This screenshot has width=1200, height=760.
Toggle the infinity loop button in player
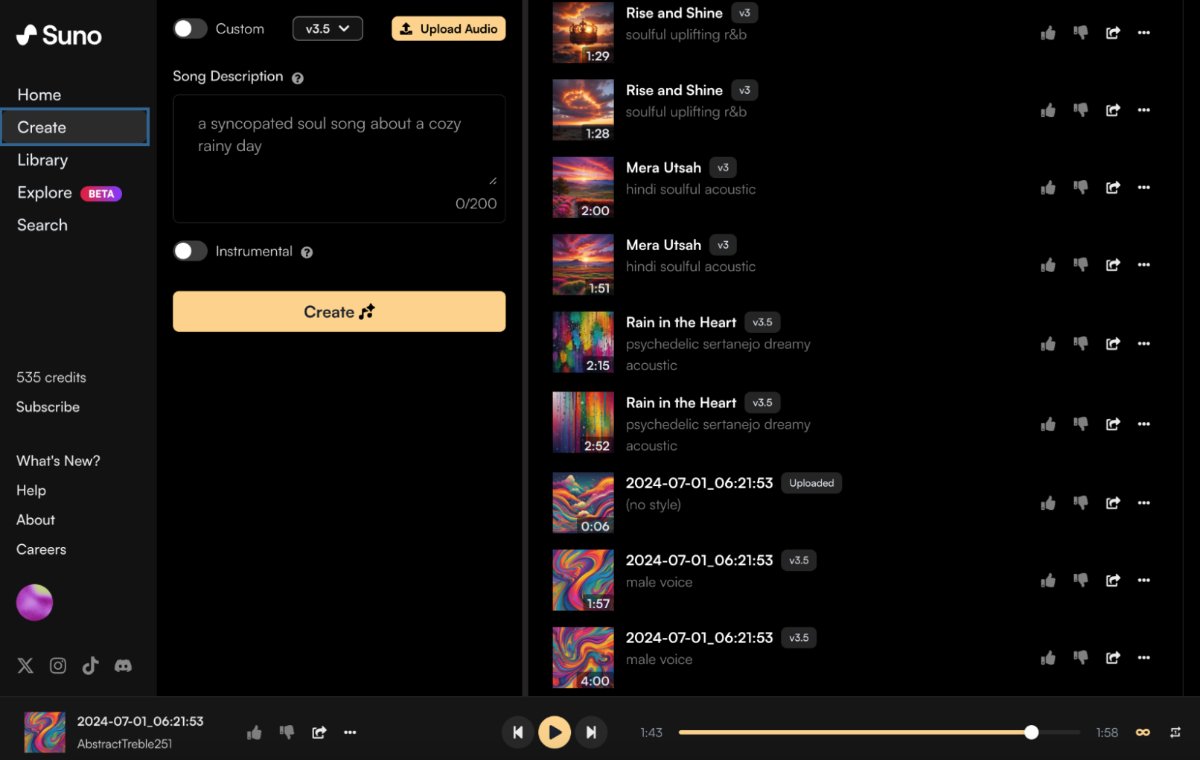[1142, 732]
